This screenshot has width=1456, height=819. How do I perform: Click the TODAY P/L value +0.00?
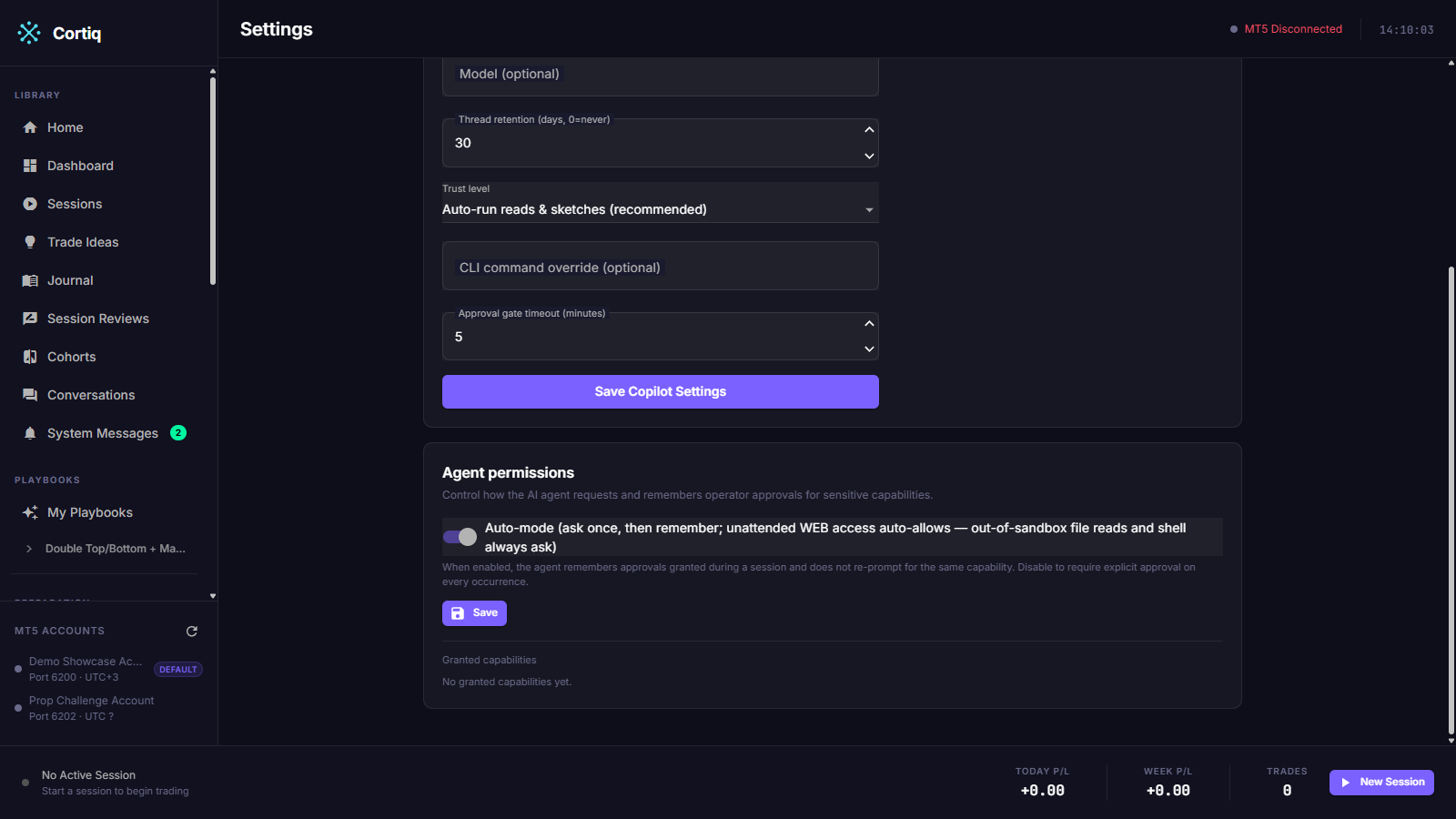coord(1042,791)
